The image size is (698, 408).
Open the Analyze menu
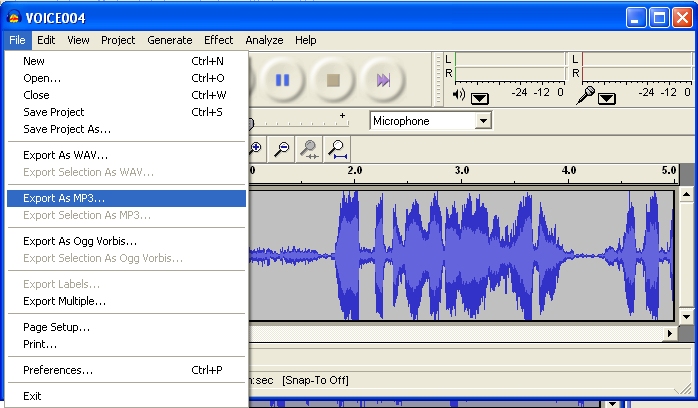(x=264, y=40)
